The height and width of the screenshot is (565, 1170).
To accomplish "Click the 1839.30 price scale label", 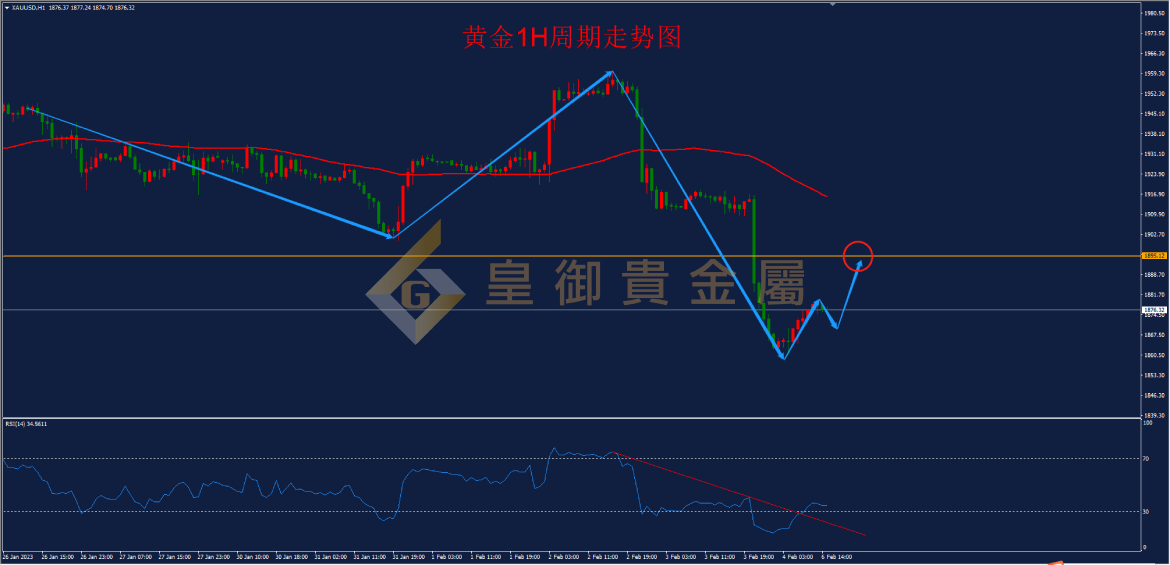I will click(x=1154, y=416).
